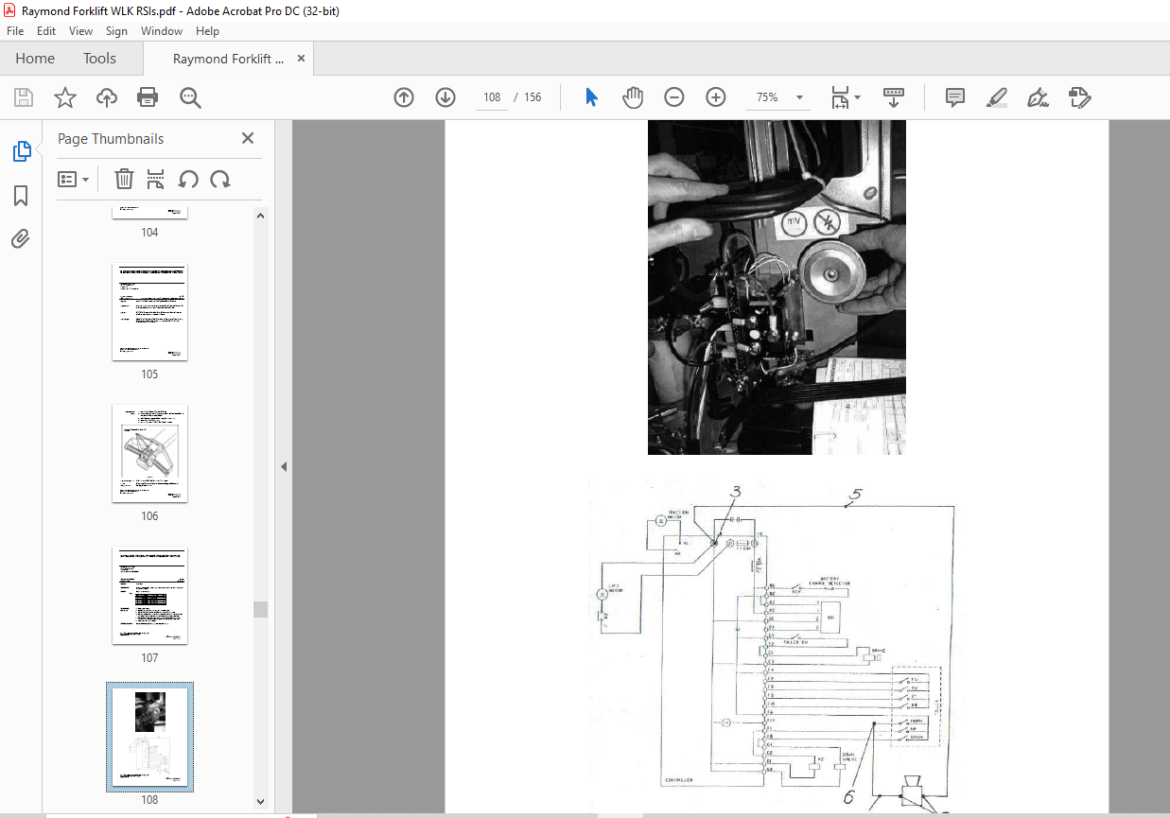The width and height of the screenshot is (1170, 818).
Task: Print the document
Action: pyautogui.click(x=148, y=97)
